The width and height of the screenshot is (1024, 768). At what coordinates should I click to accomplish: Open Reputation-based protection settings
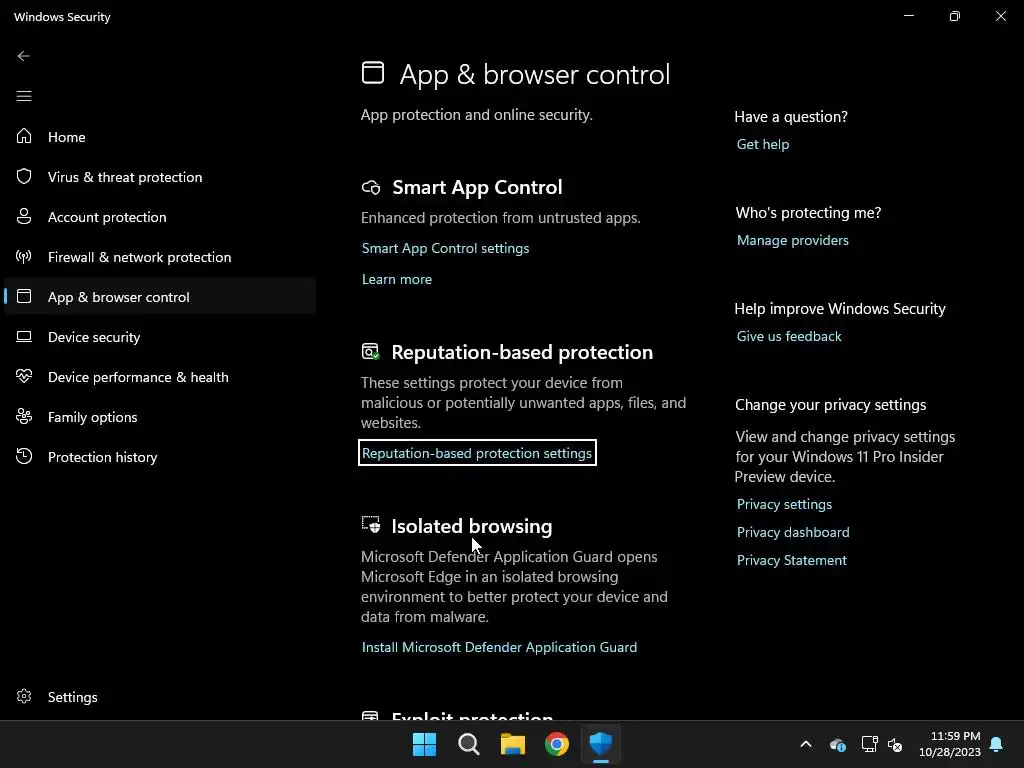coord(477,453)
